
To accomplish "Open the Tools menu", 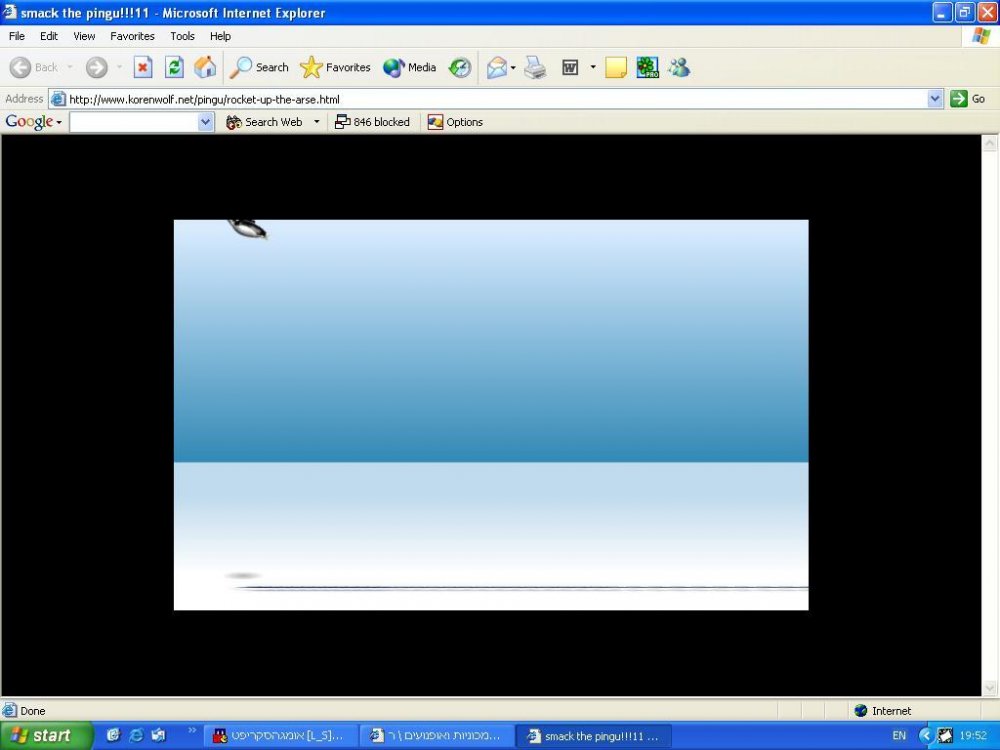I will click(x=182, y=36).
